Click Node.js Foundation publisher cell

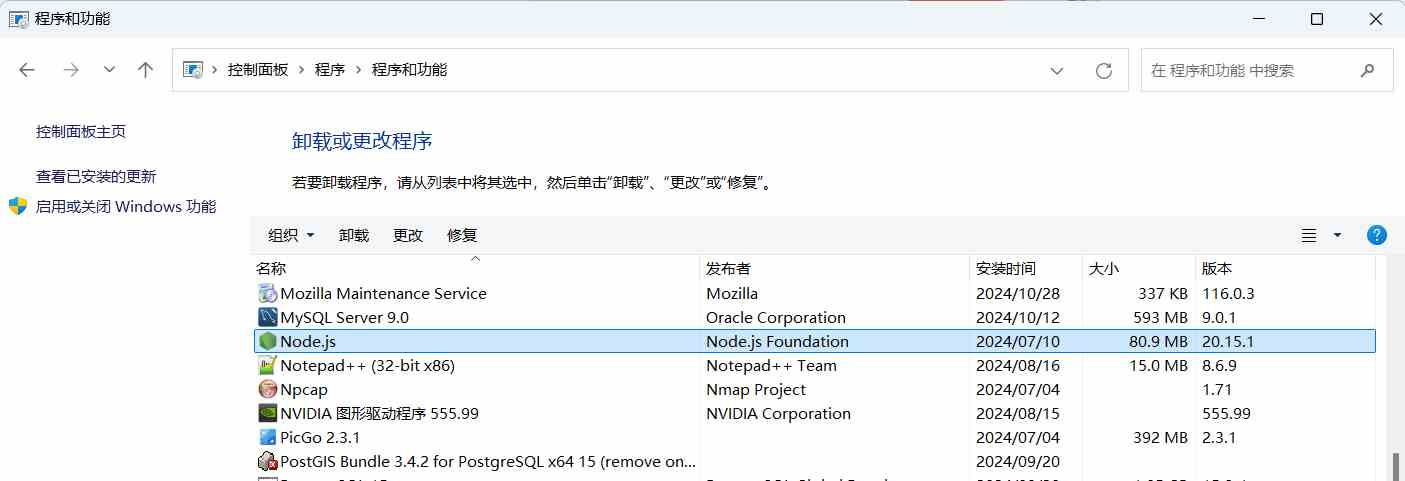click(x=777, y=341)
